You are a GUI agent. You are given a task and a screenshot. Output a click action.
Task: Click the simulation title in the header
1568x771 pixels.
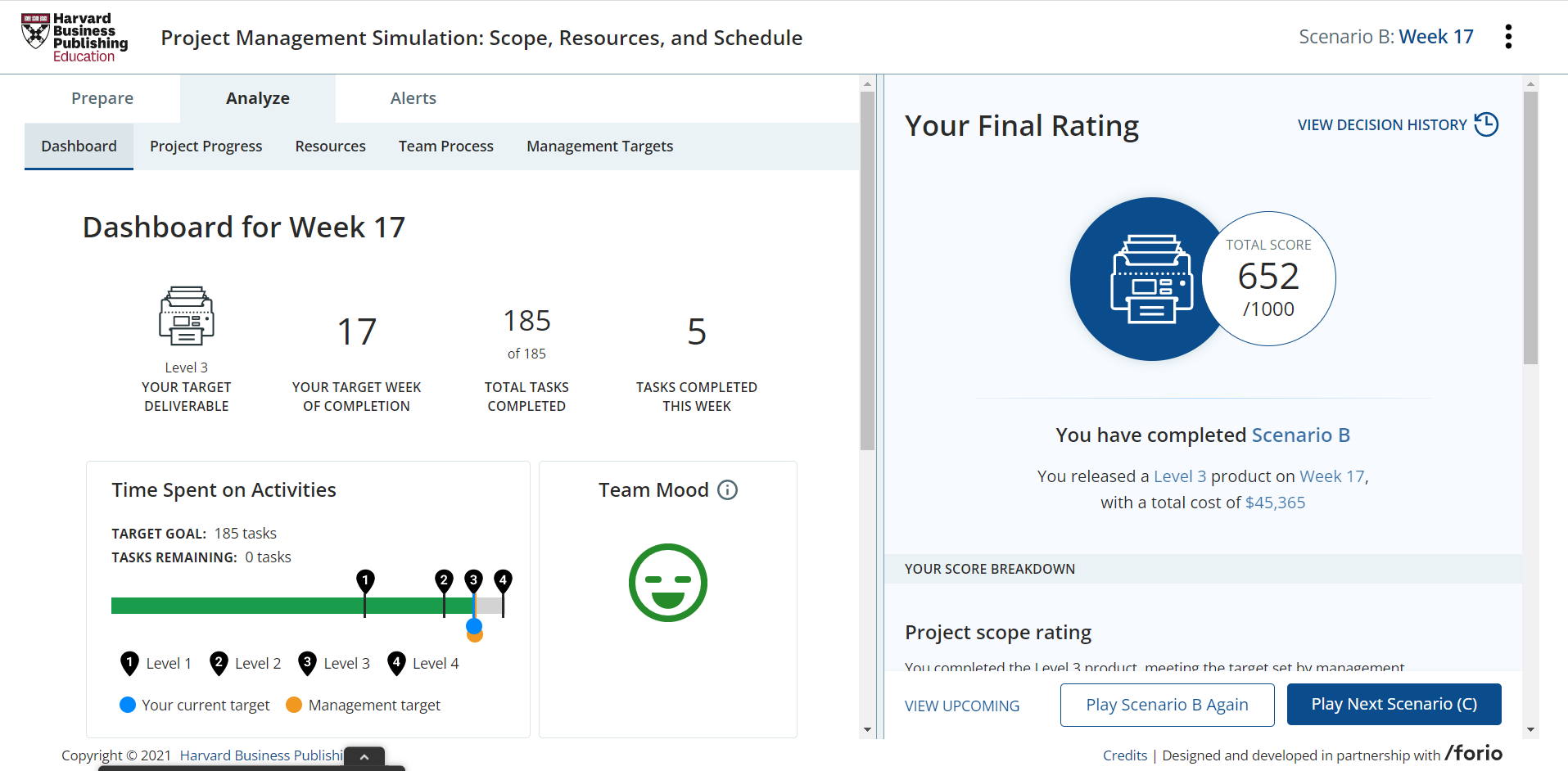point(481,38)
